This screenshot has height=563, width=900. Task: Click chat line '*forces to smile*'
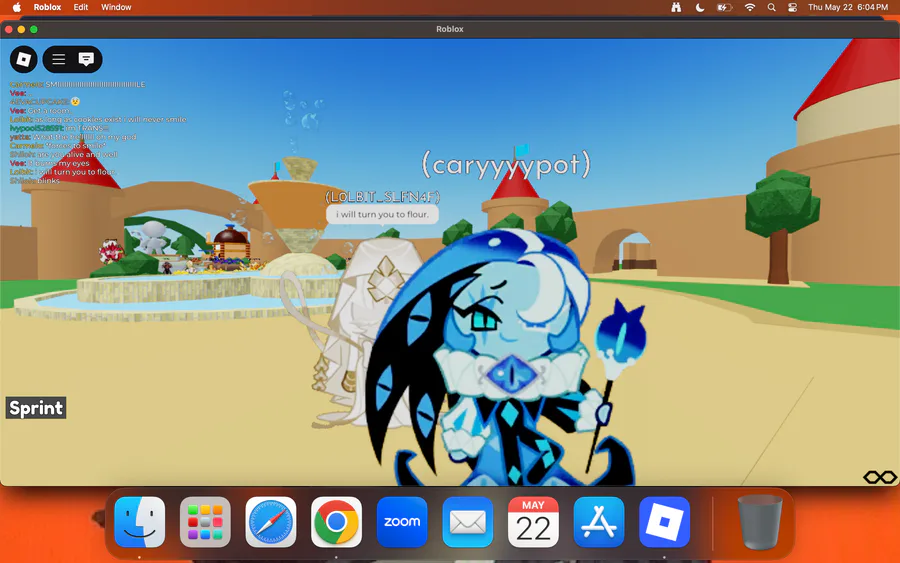tap(58, 146)
